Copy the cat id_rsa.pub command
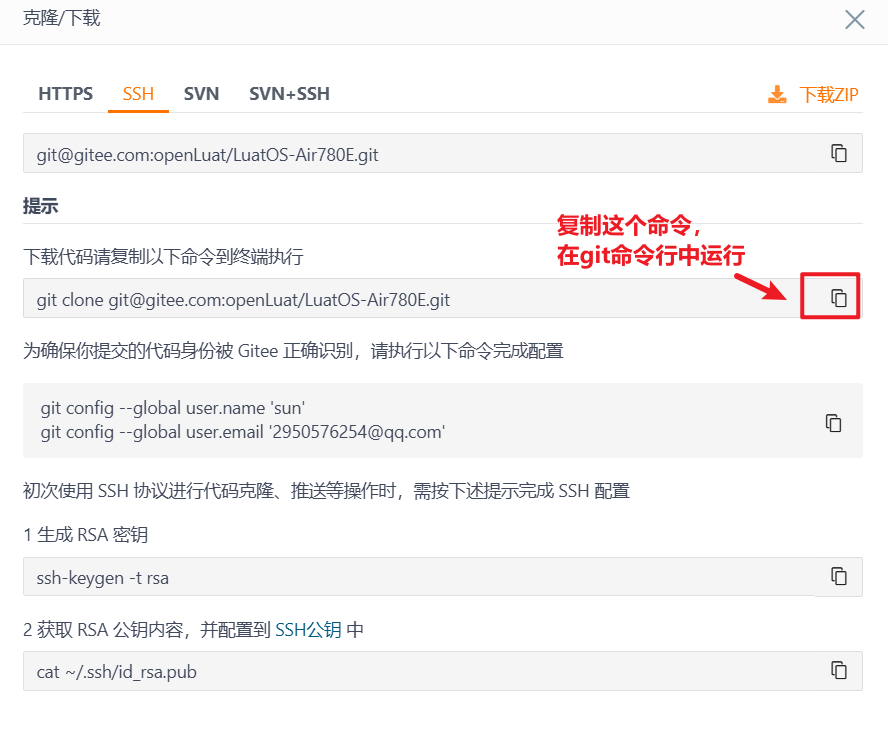 pyautogui.click(x=838, y=670)
